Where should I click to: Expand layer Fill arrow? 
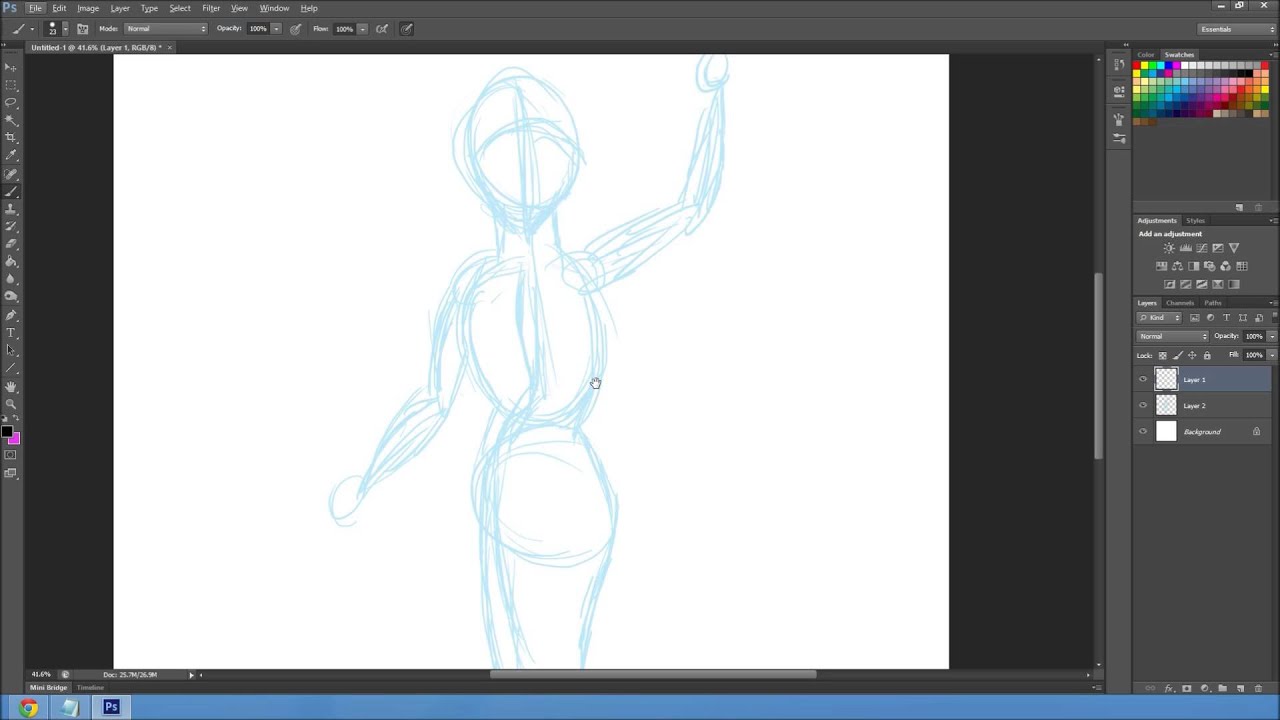coord(1272,355)
